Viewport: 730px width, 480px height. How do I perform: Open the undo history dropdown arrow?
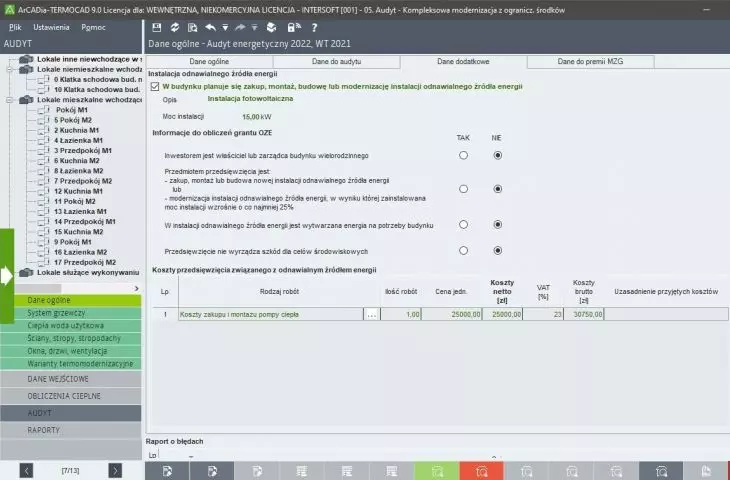[x=225, y=28]
